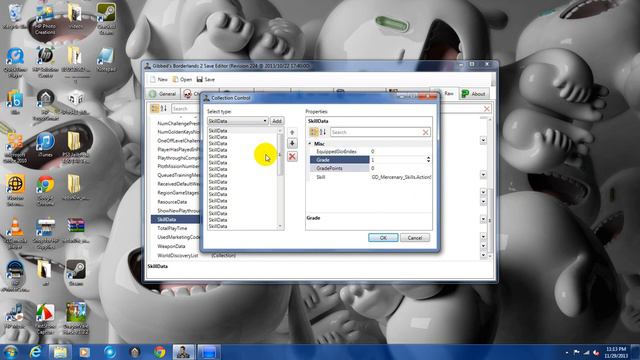Viewport: 640px width, 360px height.
Task: Select TotalPlayTime in raw list
Action: (172, 228)
